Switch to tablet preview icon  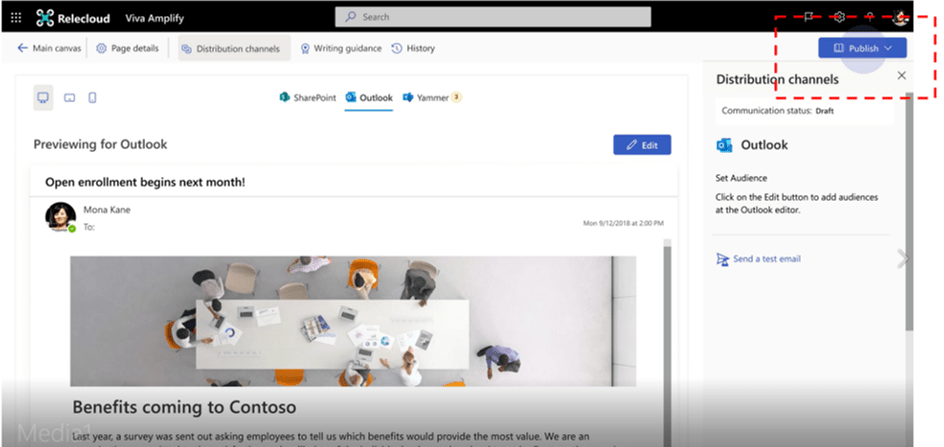(x=69, y=98)
